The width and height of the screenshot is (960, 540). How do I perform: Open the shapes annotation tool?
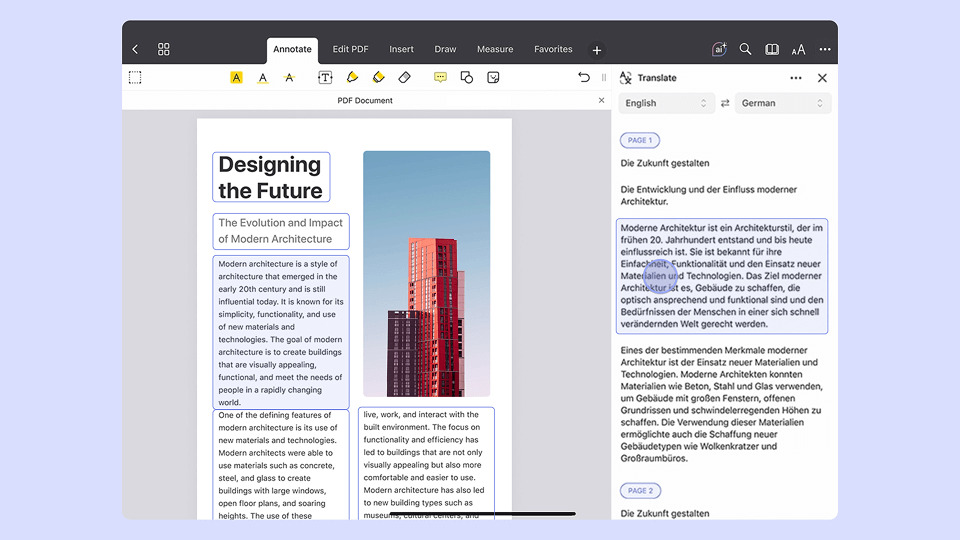[x=466, y=77]
